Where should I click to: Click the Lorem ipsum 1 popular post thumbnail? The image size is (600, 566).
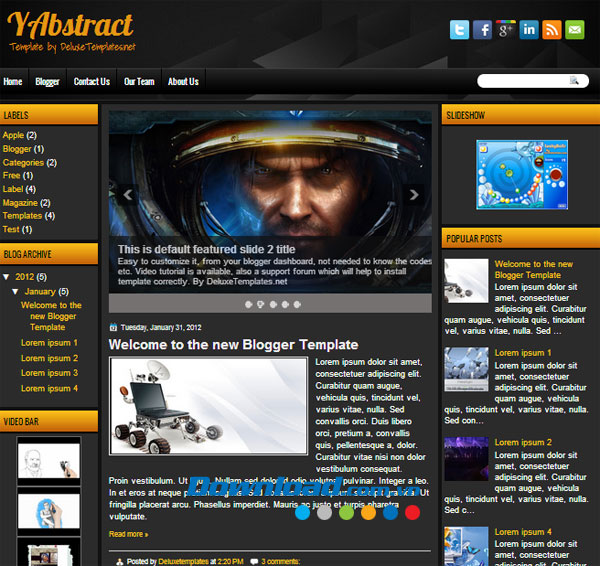[466, 369]
